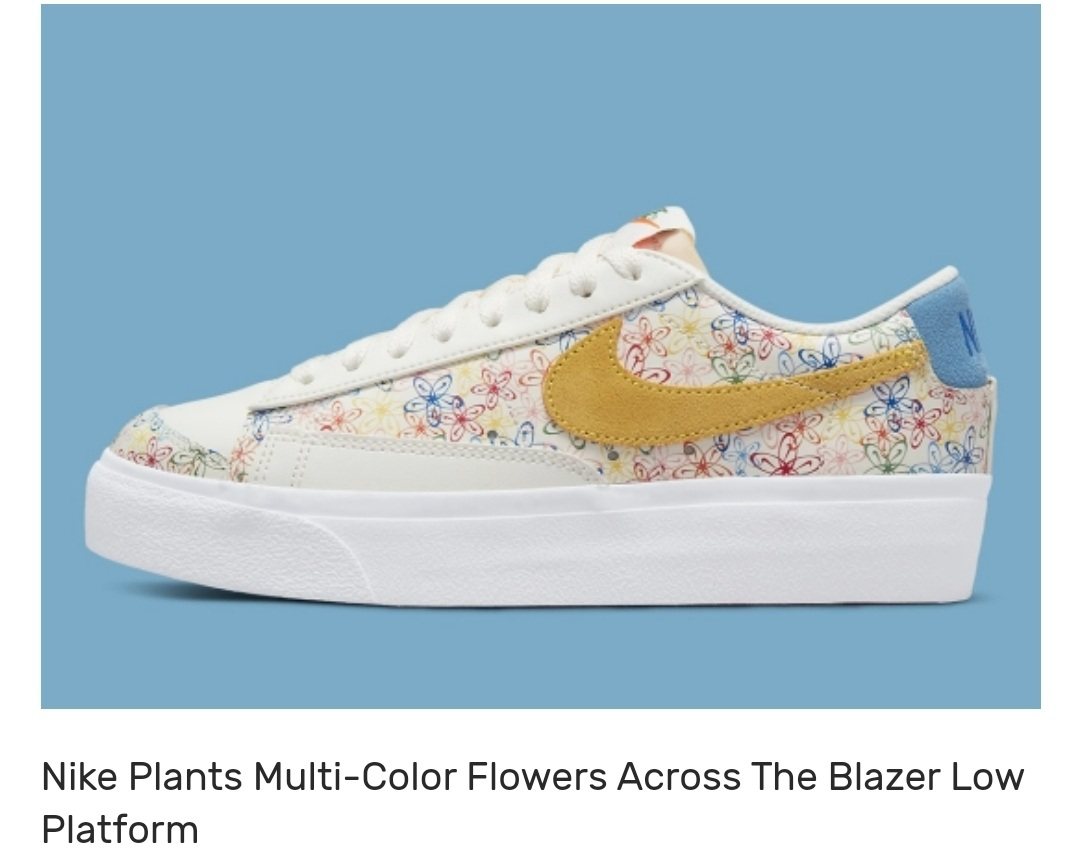Click "Blazer Low" in the article title
Viewport: 1080px width, 867px height.
pyautogui.click(x=926, y=776)
